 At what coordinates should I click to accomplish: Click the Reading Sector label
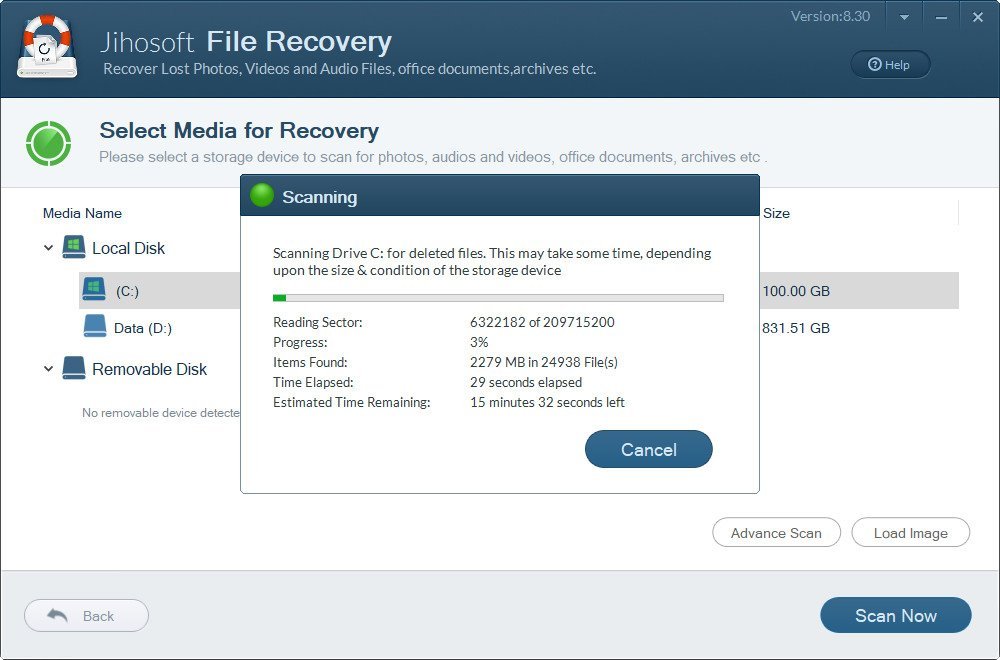point(318,322)
